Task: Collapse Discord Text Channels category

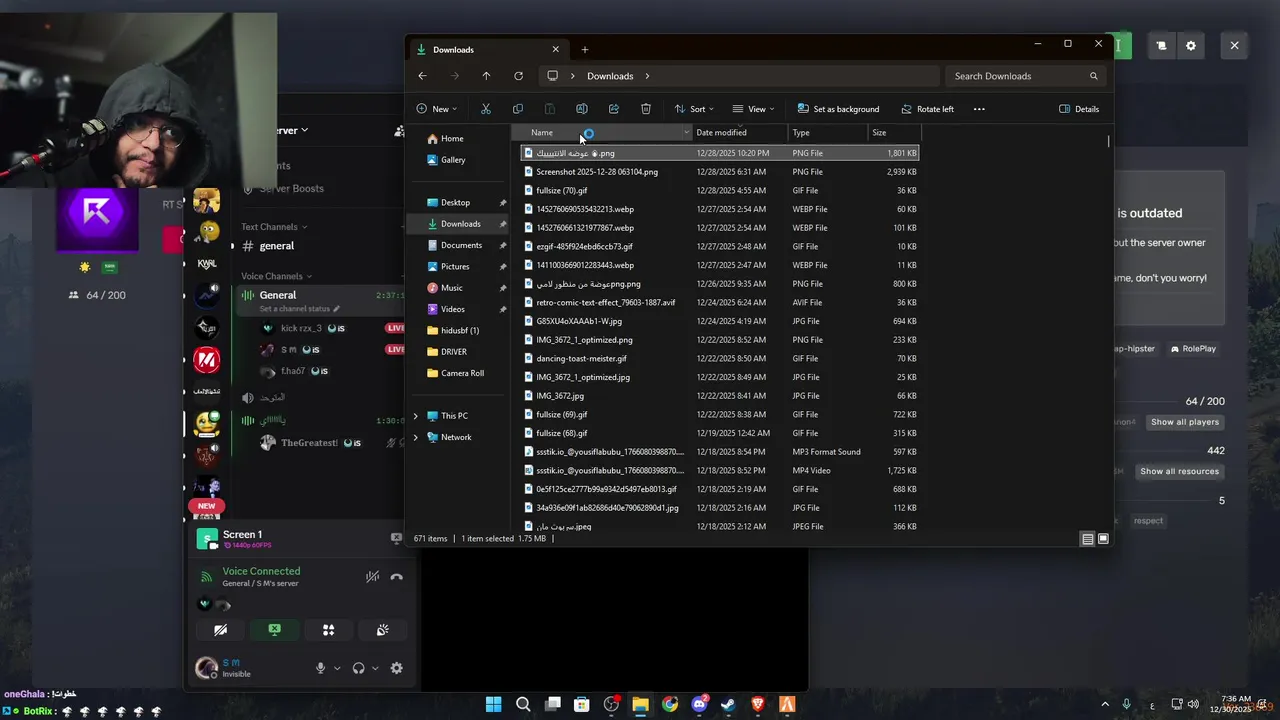Action: pos(274,227)
